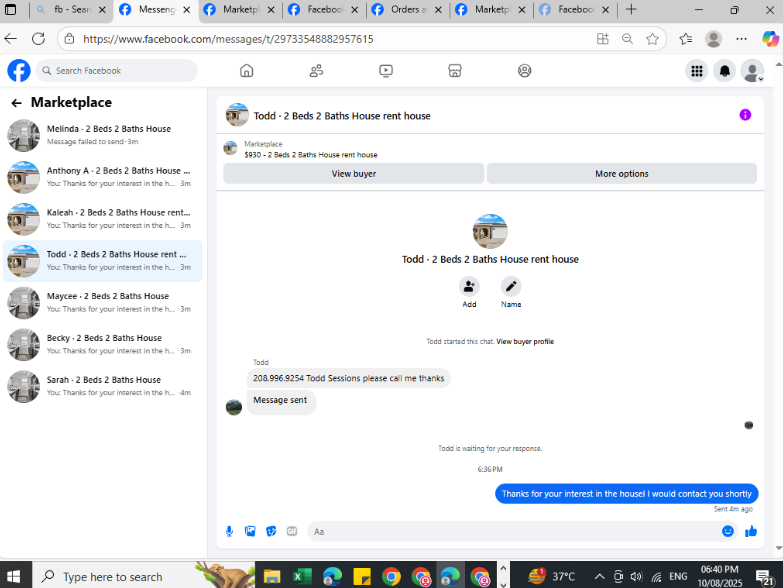Switch to the Orders browser tab

coord(408,9)
